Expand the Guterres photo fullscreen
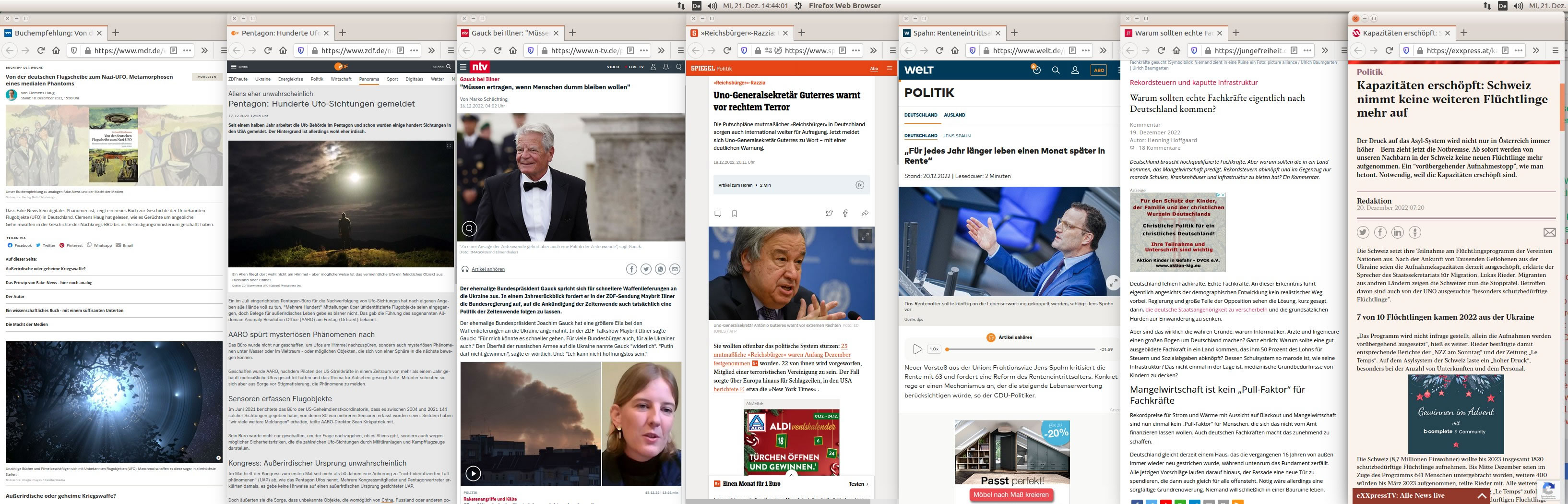Image resolution: width=1568 pixels, height=504 pixels. tap(865, 236)
